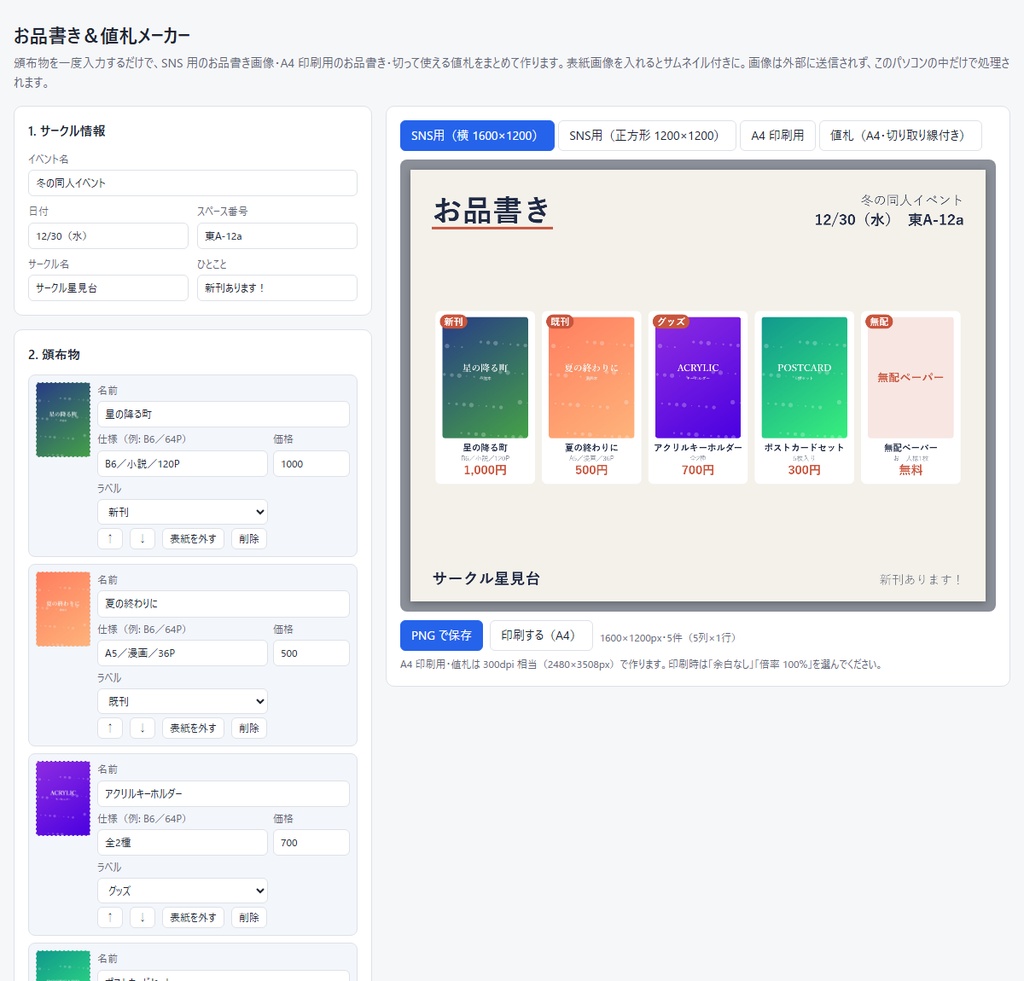Click the 印刷する（A4）button
The width and height of the screenshot is (1024, 981).
tap(541, 635)
